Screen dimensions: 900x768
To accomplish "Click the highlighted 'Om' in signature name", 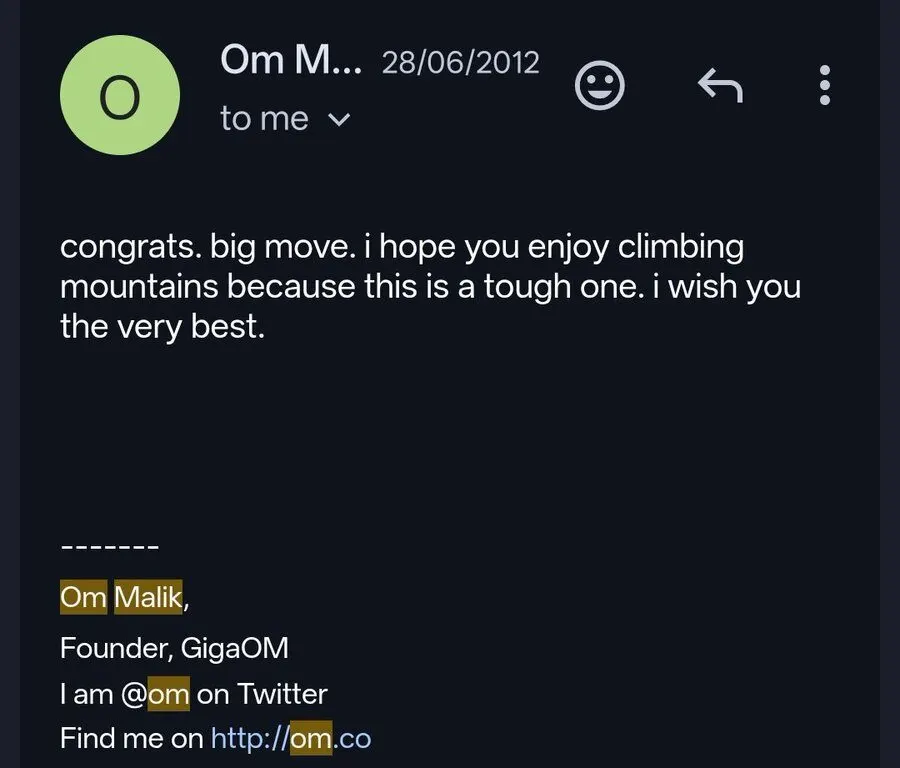I will click(x=83, y=597).
